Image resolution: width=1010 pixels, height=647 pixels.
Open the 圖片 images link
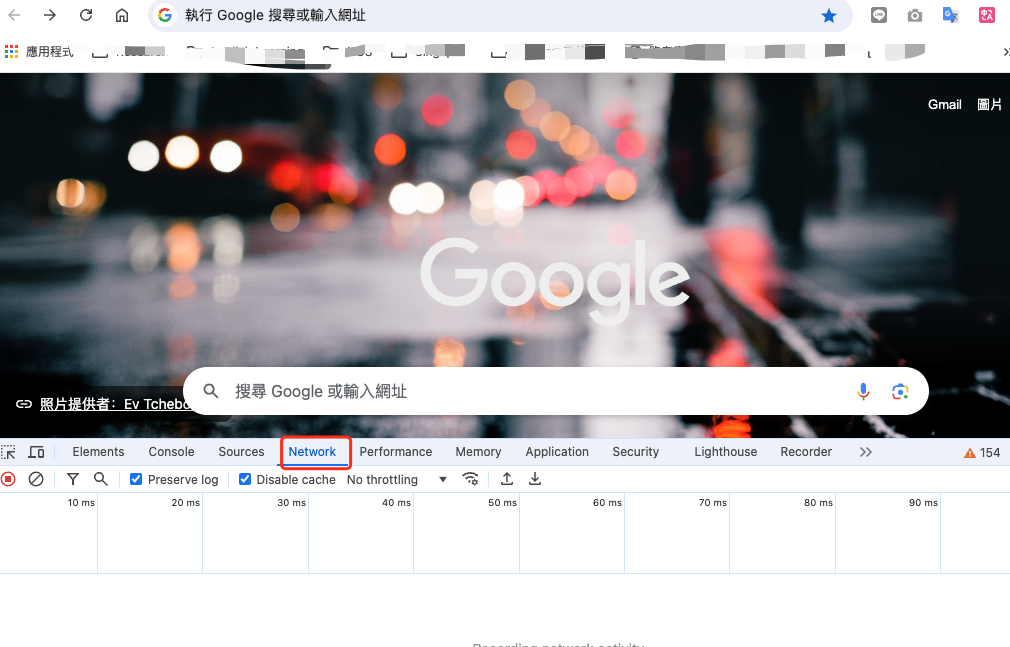click(x=989, y=104)
